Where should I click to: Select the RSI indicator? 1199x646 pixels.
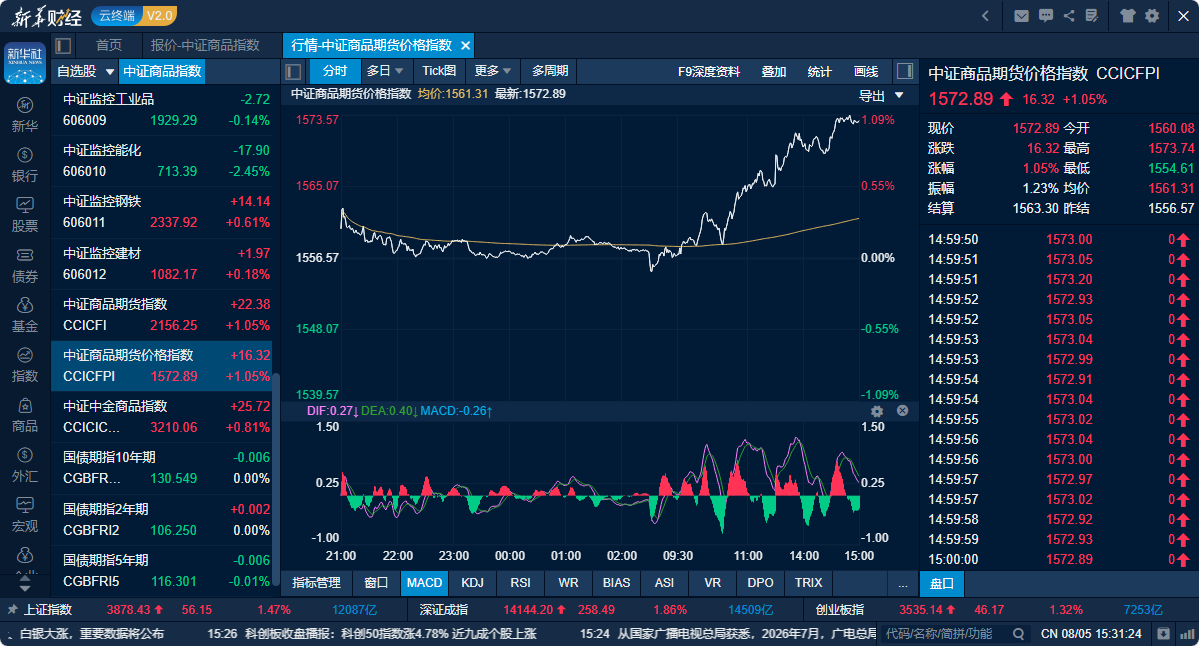[520, 583]
